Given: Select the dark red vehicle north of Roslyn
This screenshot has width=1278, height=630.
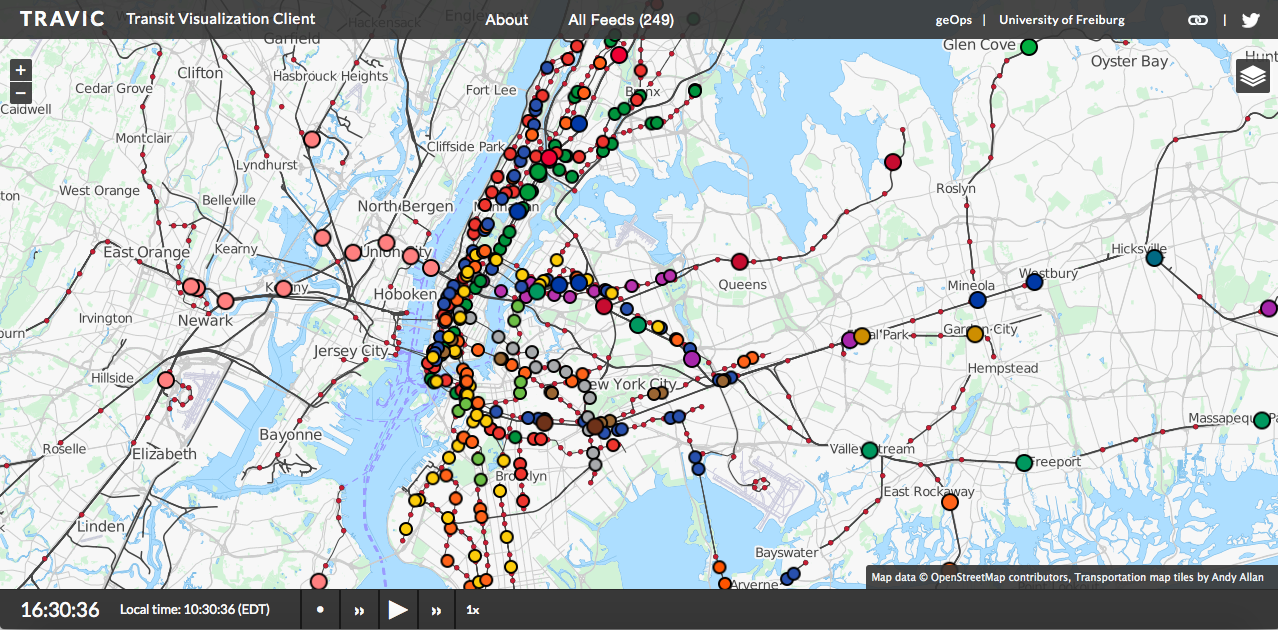Looking at the screenshot, I should pyautogui.click(x=893, y=162).
